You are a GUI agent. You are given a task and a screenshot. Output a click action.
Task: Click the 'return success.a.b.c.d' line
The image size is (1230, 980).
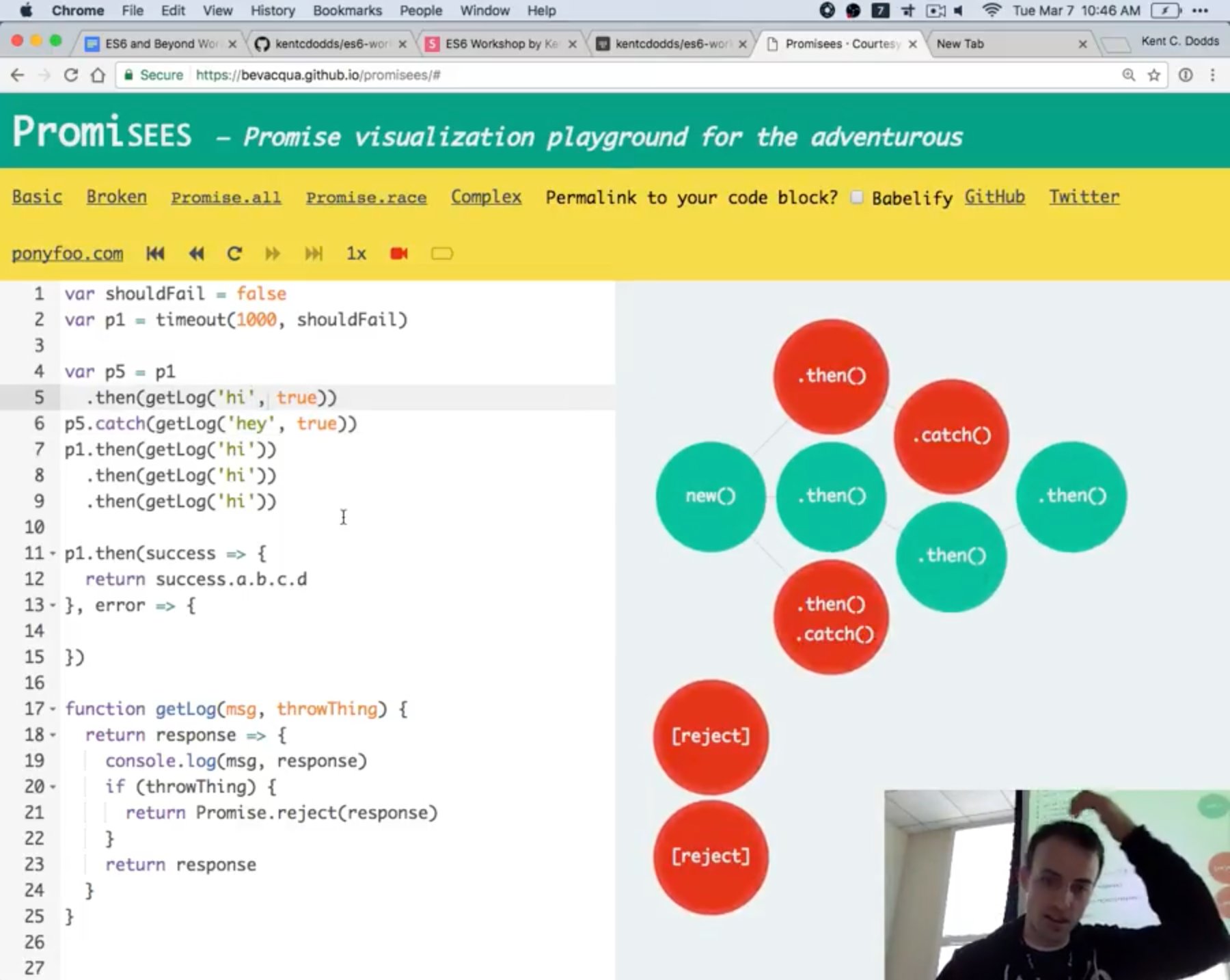click(x=196, y=580)
